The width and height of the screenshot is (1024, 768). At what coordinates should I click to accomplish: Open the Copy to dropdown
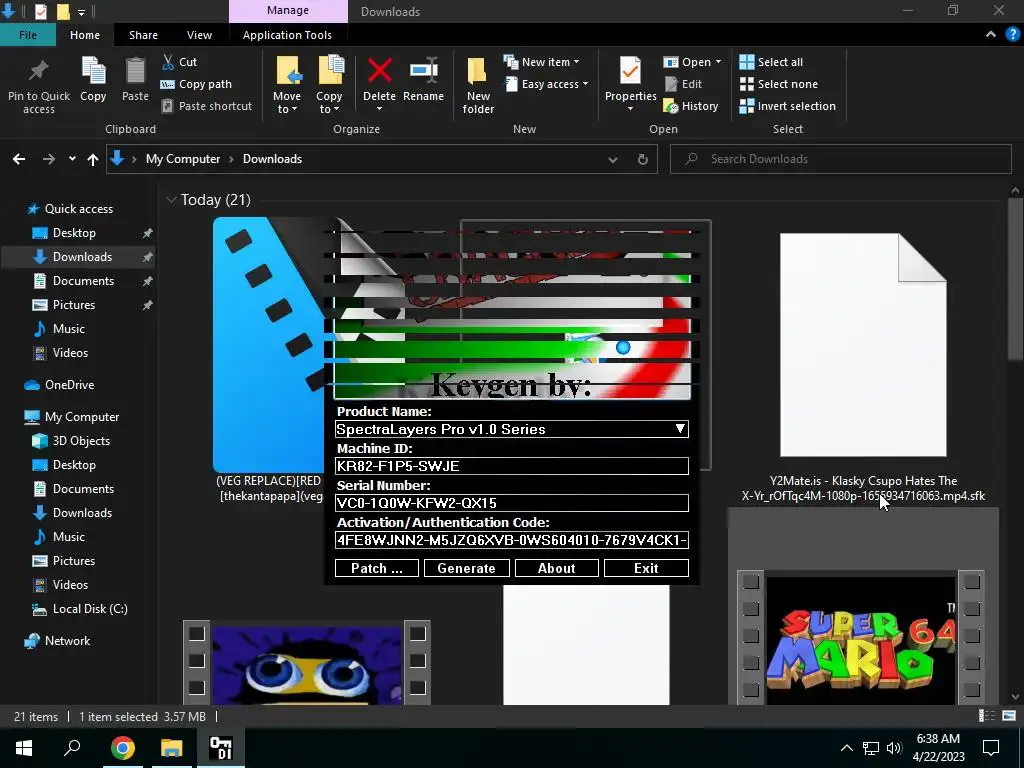click(x=328, y=103)
